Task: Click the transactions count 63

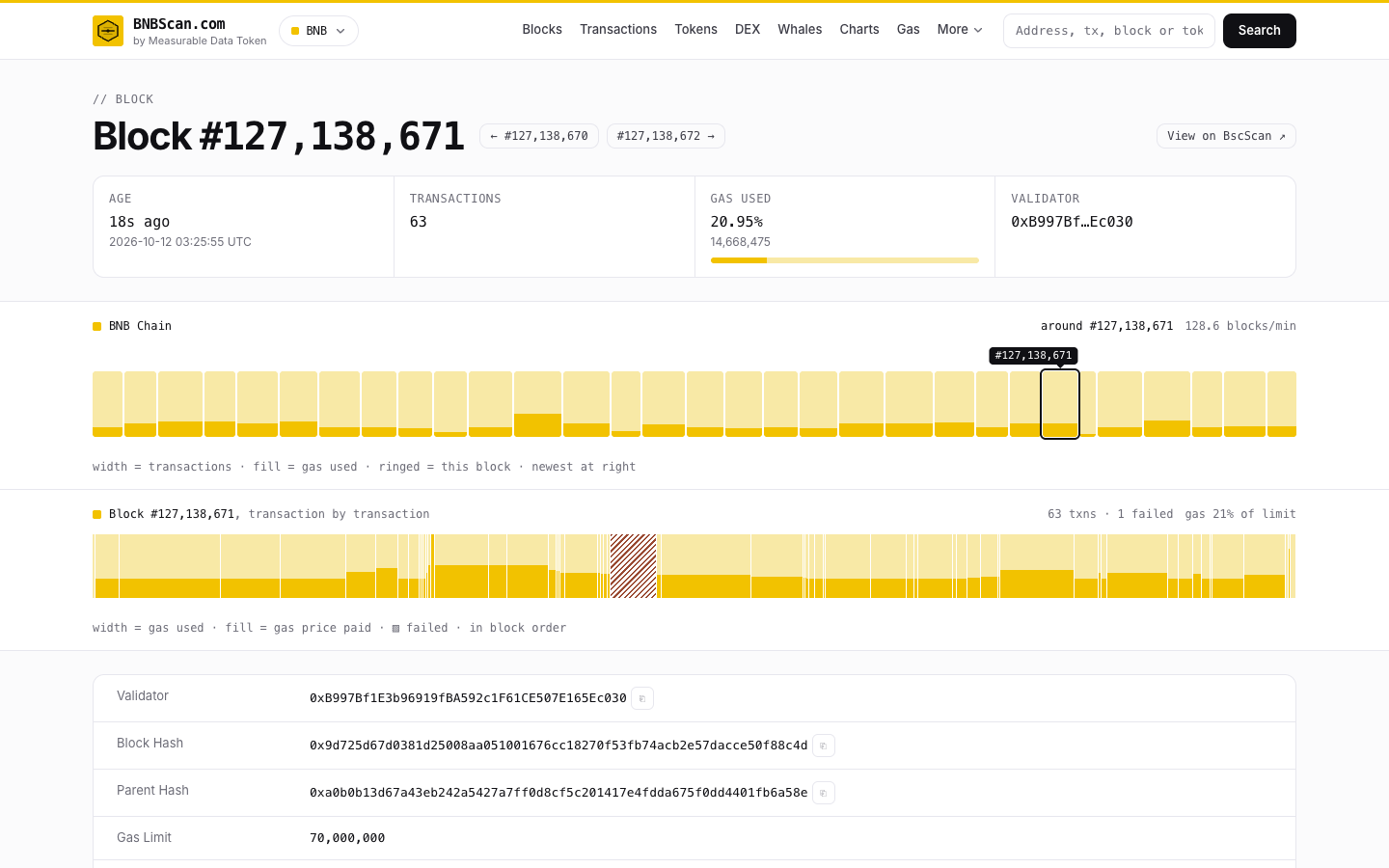Action: point(419,222)
